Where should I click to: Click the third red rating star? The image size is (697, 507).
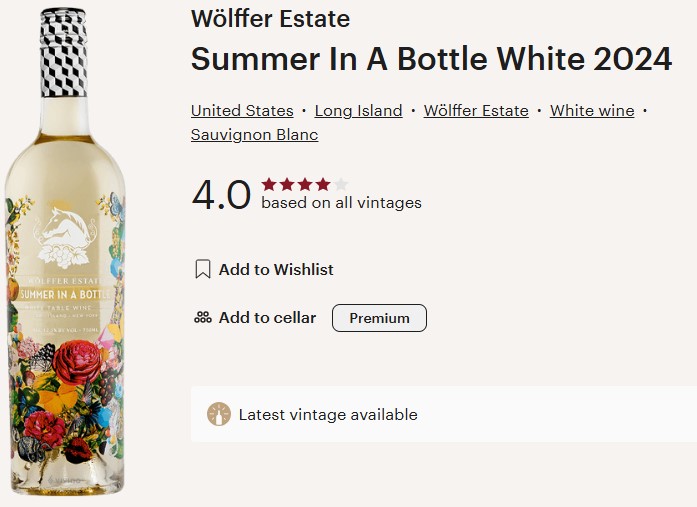[305, 184]
